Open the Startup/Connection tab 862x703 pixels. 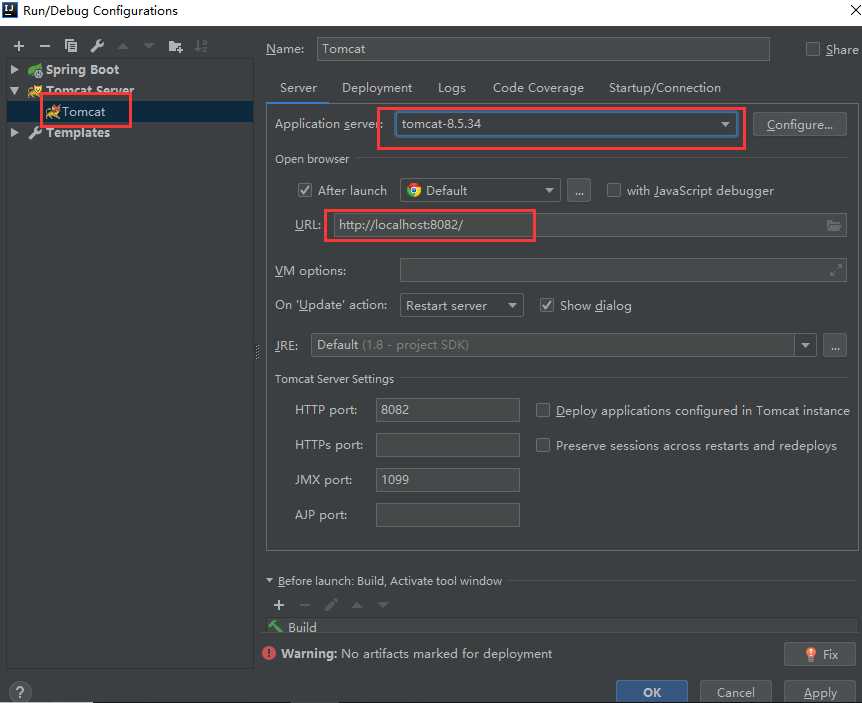664,88
